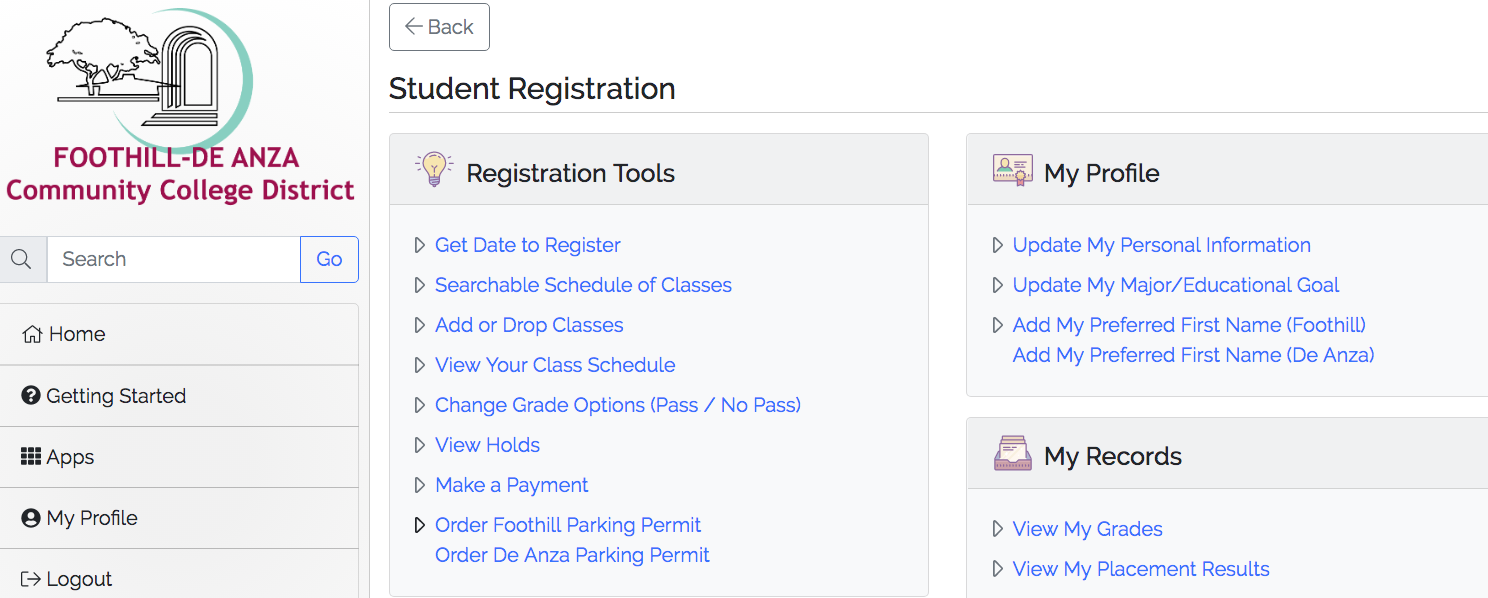This screenshot has height=598, width=1488.
Task: Click the magnifying glass search icon
Action: [22, 258]
